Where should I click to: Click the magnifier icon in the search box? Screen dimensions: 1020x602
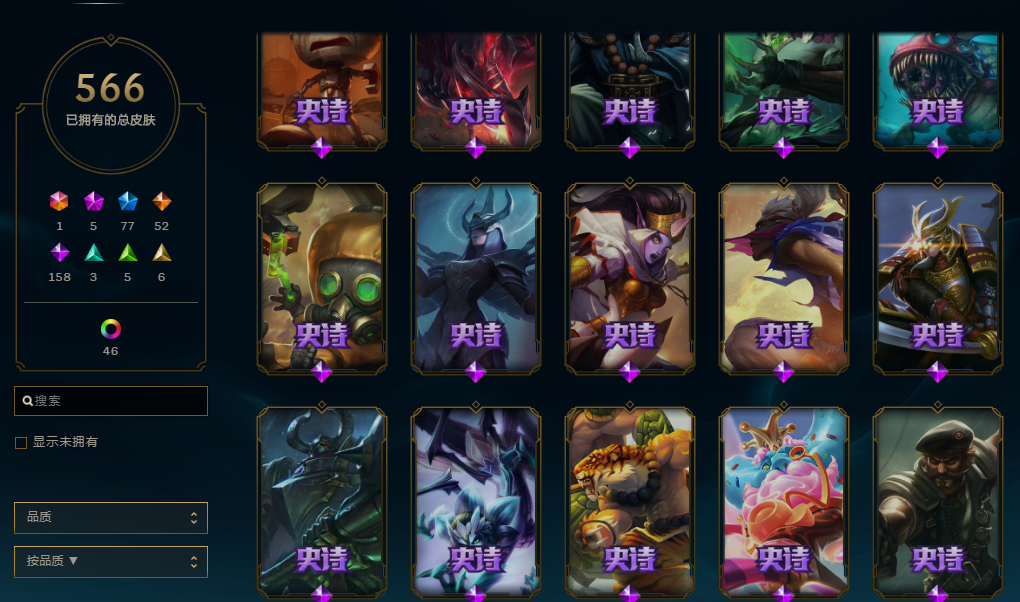tap(27, 401)
